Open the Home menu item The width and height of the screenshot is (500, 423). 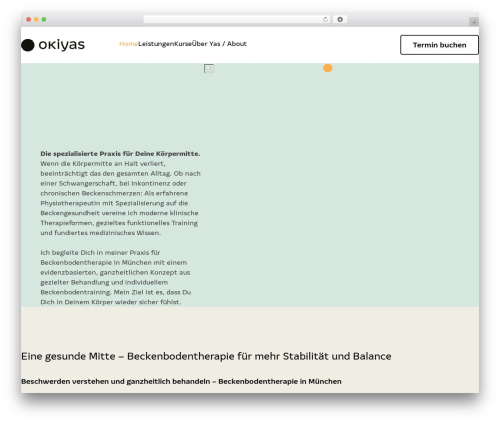coord(129,44)
